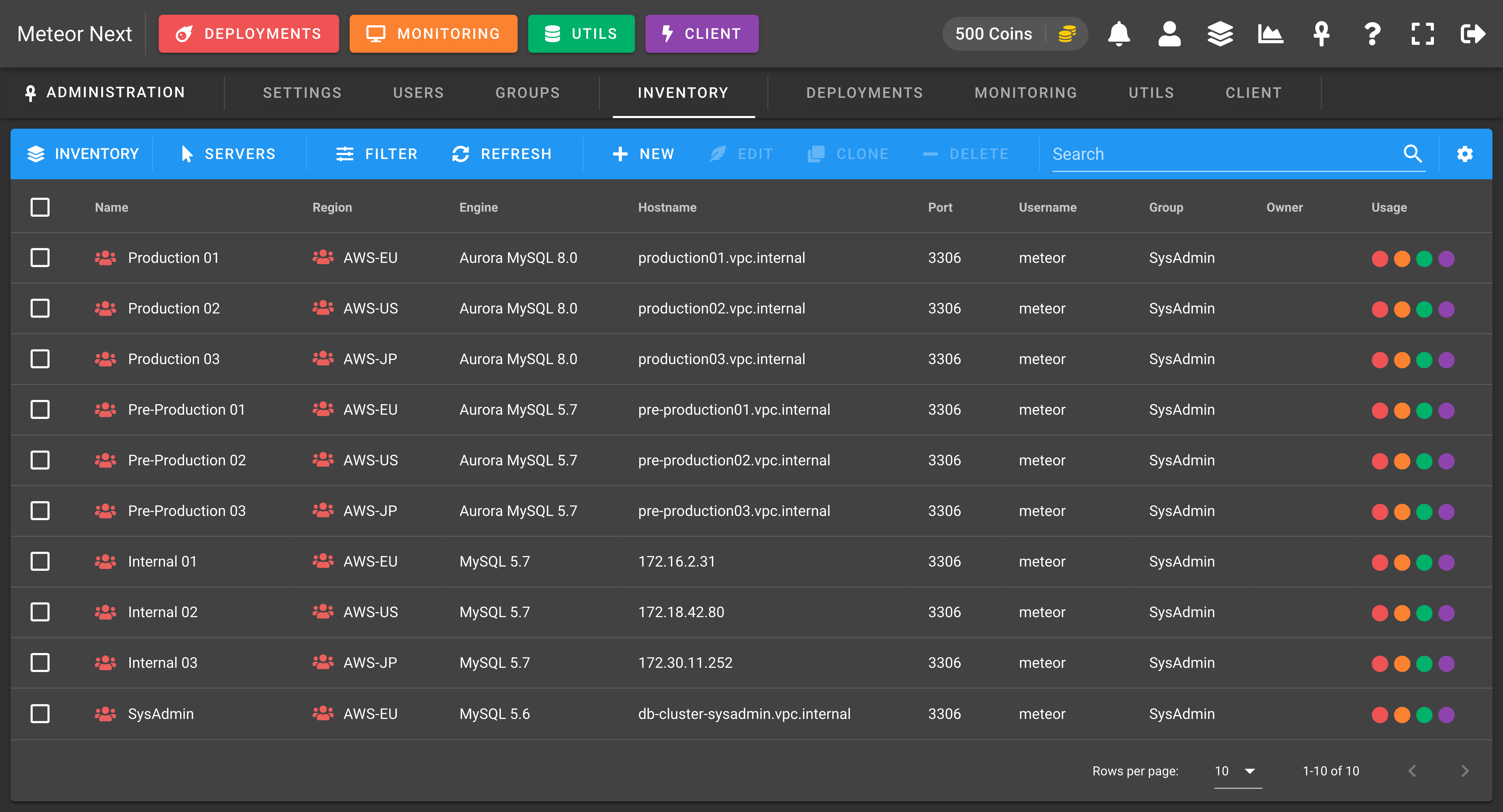Viewport: 1503px width, 812px height.
Task: Click the purple Client button
Action: [702, 34]
